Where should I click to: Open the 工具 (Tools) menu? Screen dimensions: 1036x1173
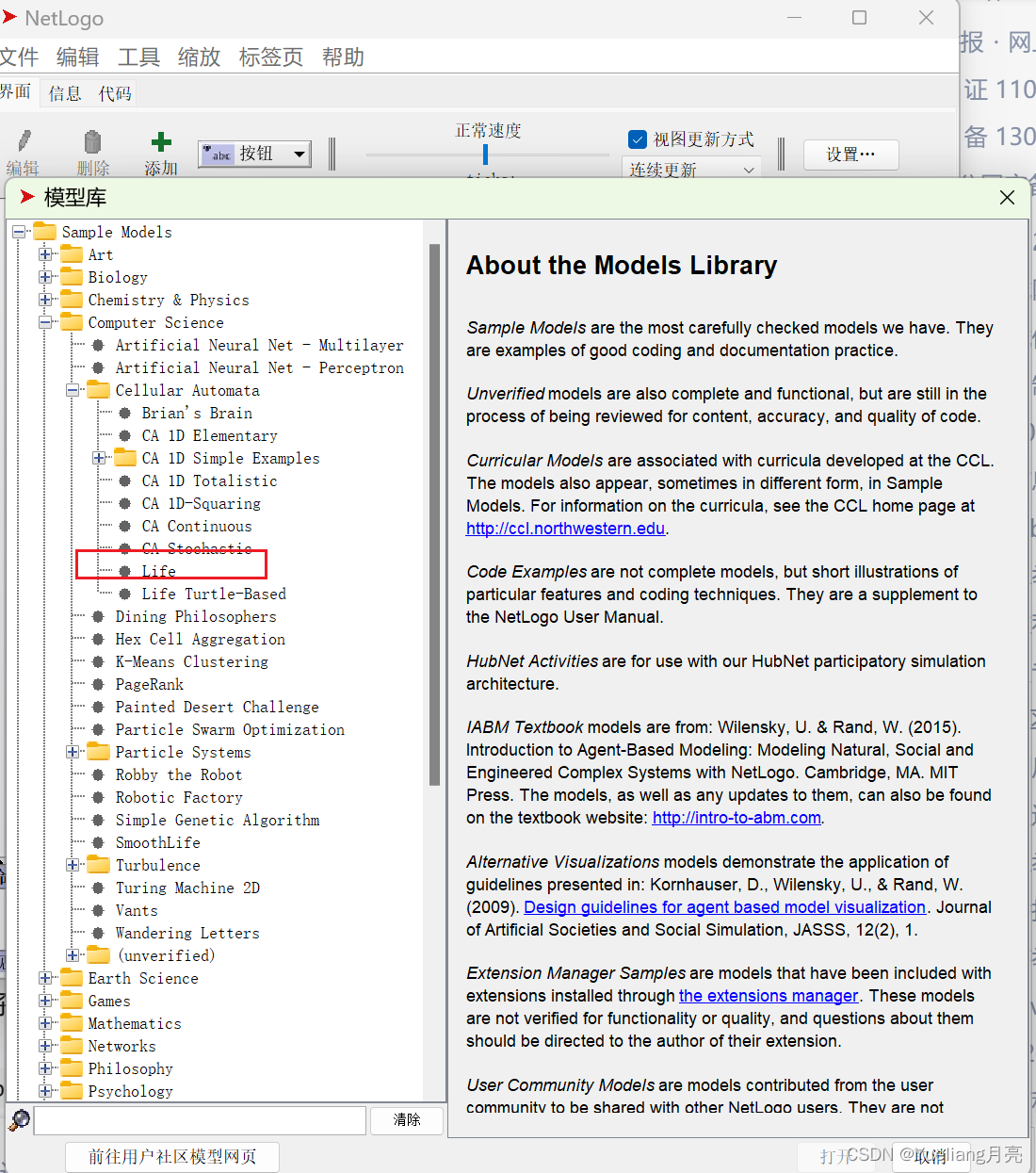click(138, 57)
